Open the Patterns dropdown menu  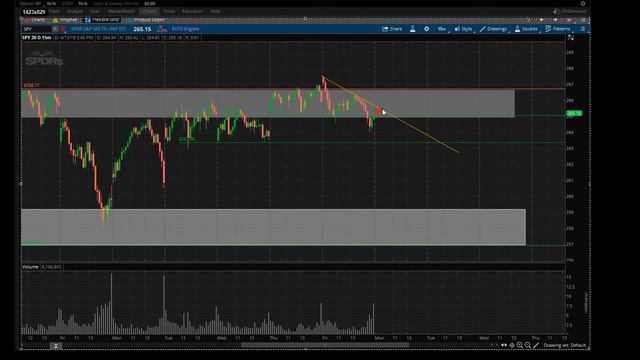coord(558,29)
